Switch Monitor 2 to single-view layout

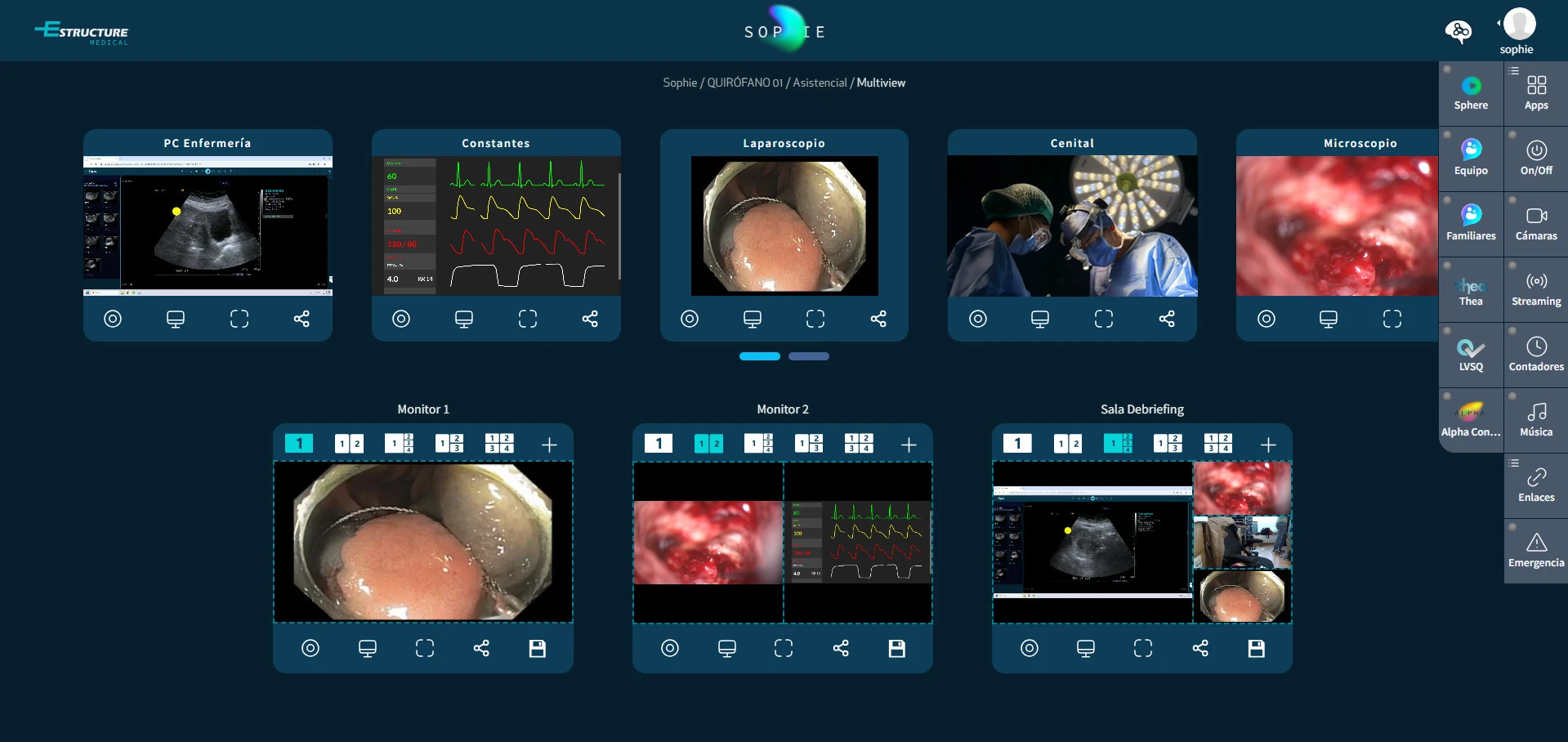tap(659, 444)
